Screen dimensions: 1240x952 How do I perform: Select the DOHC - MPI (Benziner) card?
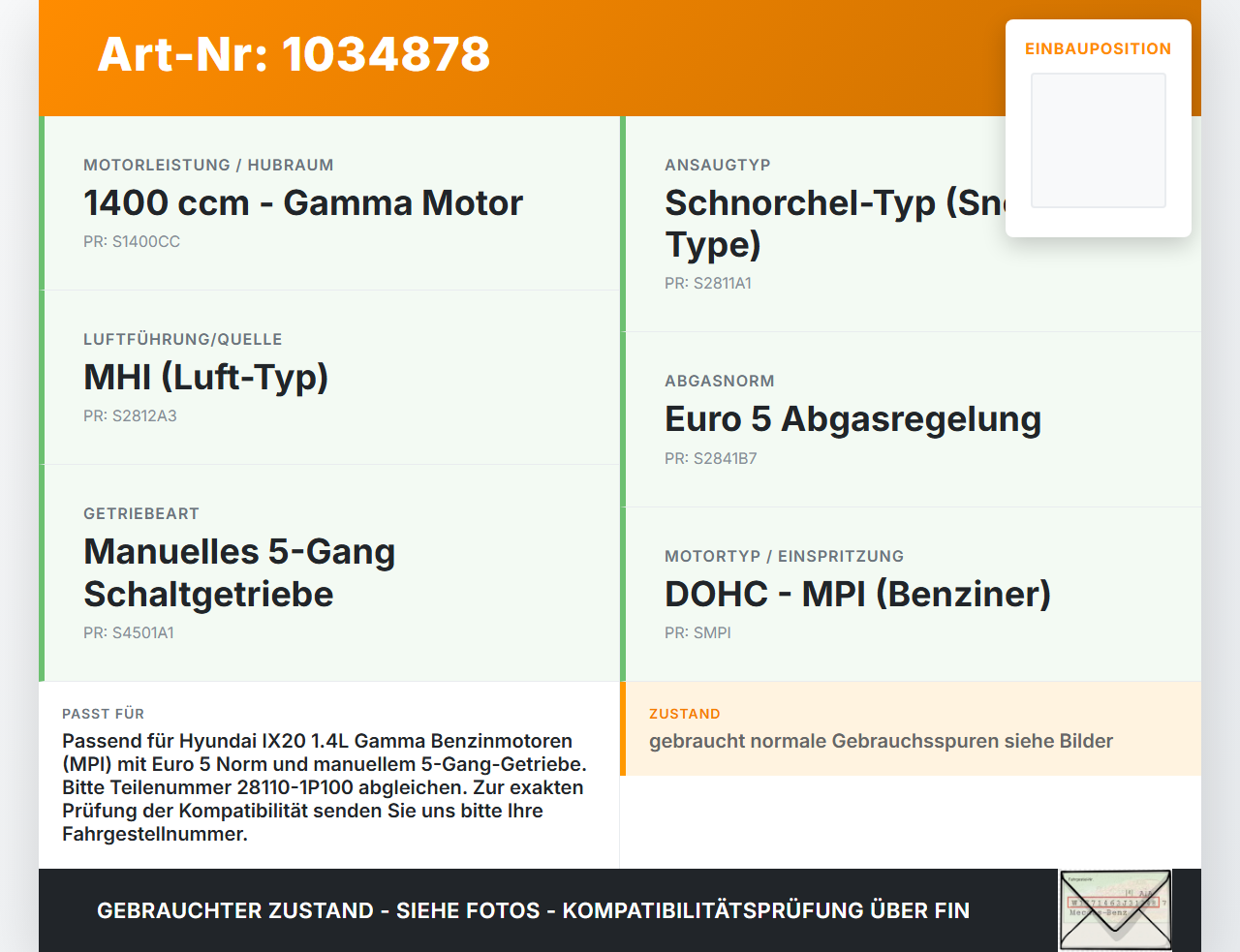click(x=911, y=595)
